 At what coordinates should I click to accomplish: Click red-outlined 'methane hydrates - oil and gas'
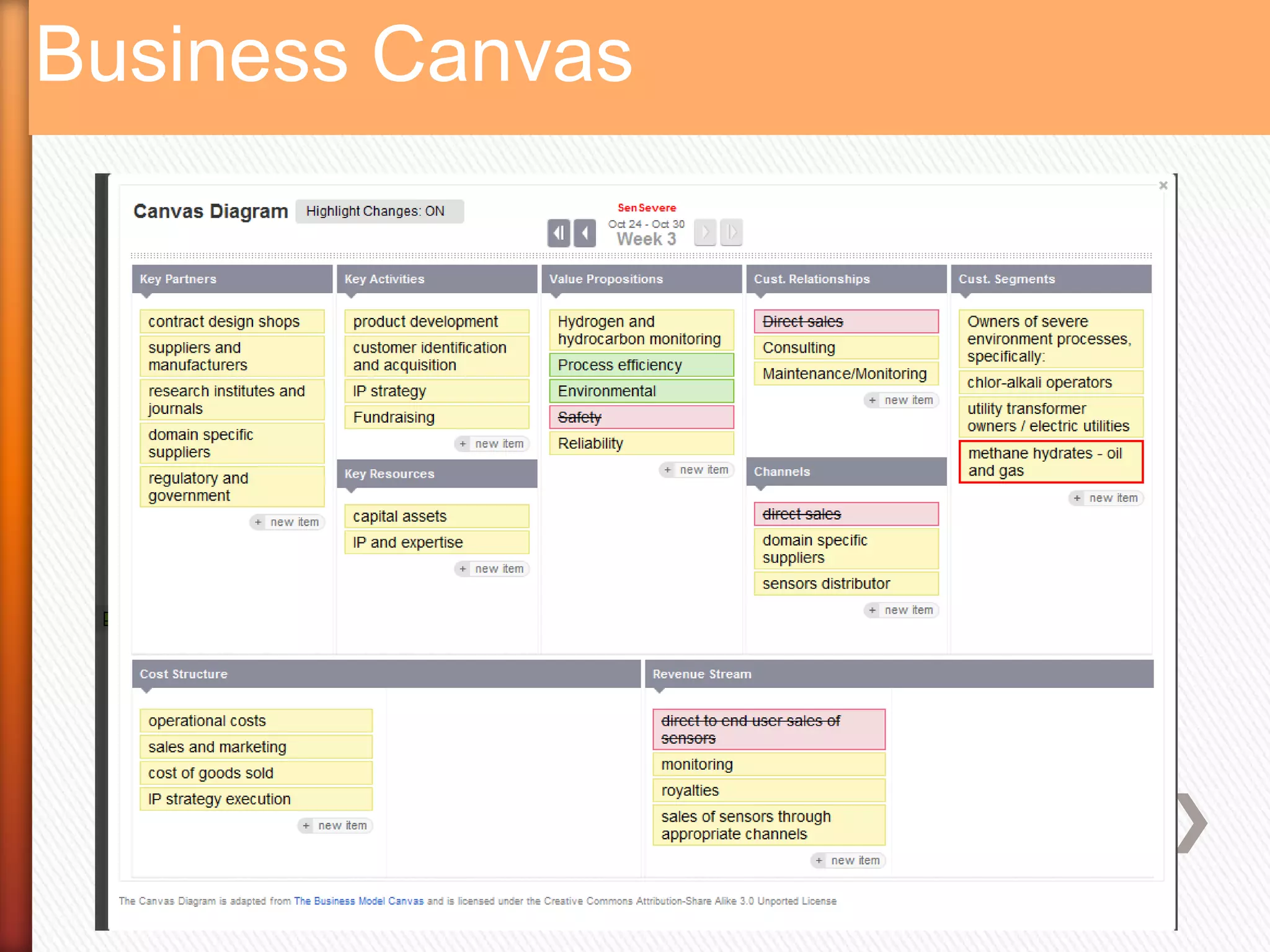[x=1051, y=462]
